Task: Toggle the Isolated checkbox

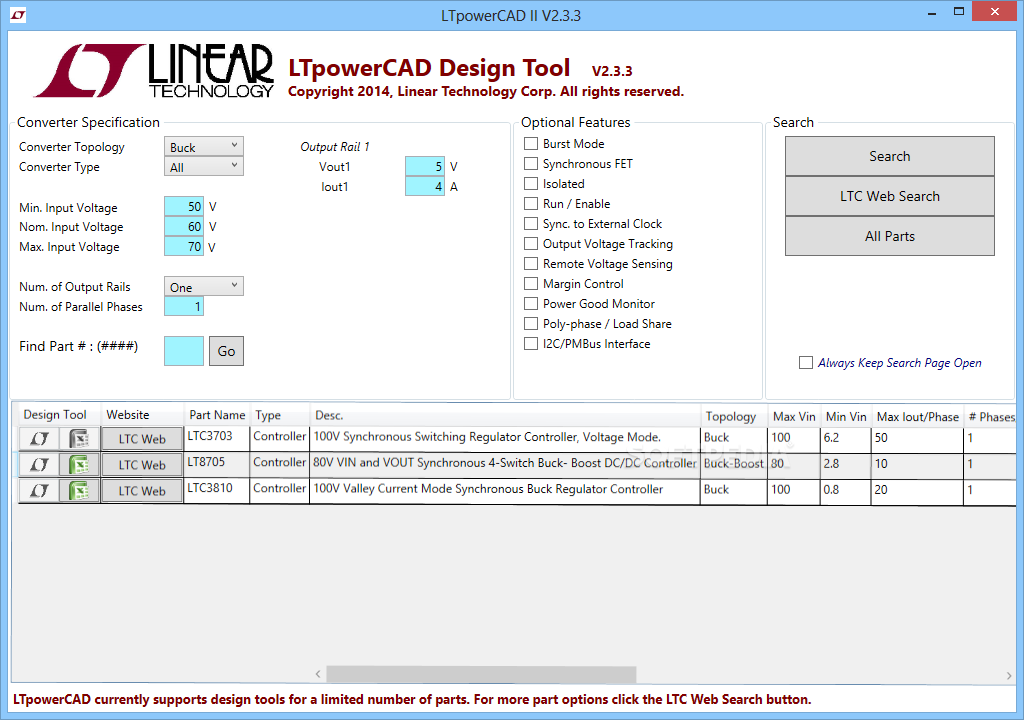Action: coord(531,184)
